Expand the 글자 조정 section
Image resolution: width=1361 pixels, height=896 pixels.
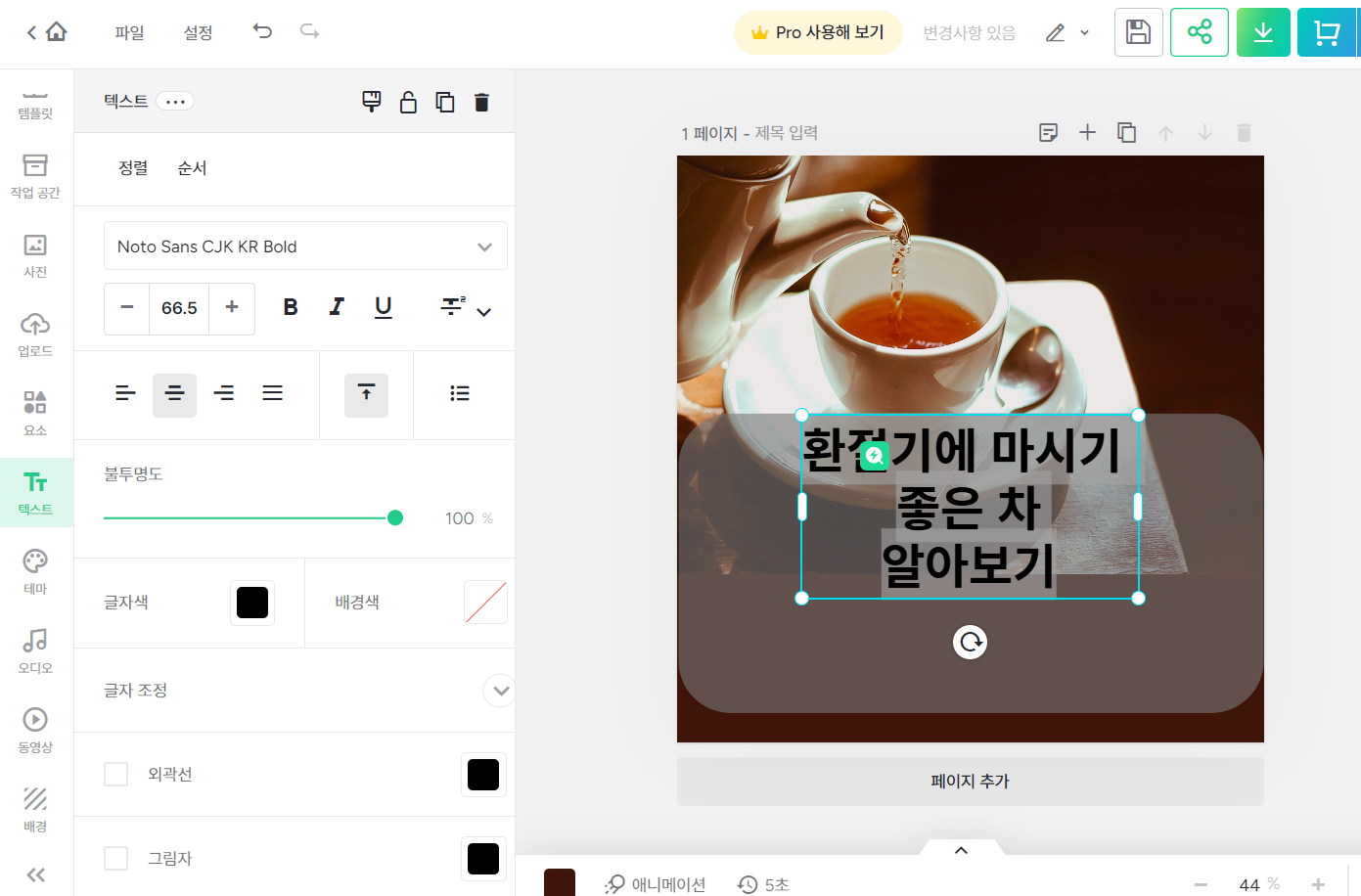(499, 691)
